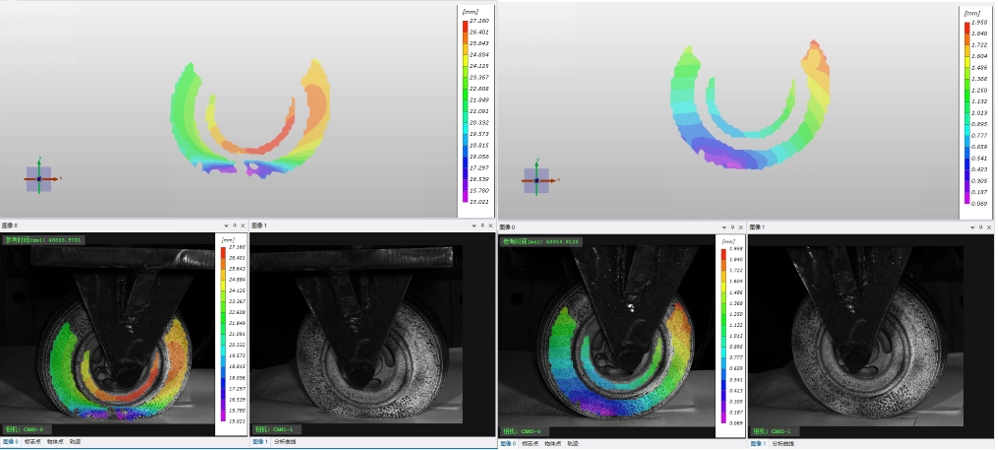Viewport: 998px width, 450px height.
Task: Click the XYZ axis gizmo in right 3D view
Action: [536, 180]
